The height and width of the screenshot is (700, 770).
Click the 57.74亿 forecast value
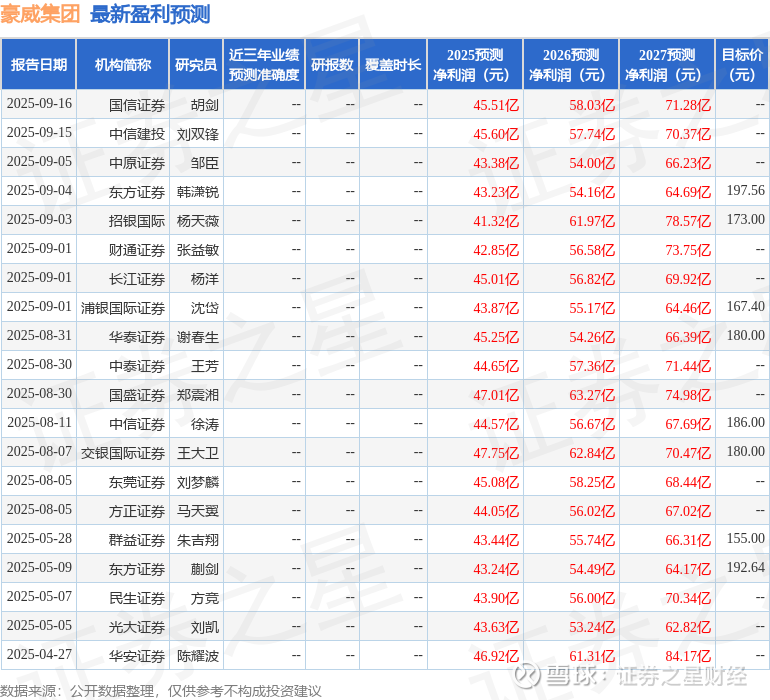(x=592, y=134)
